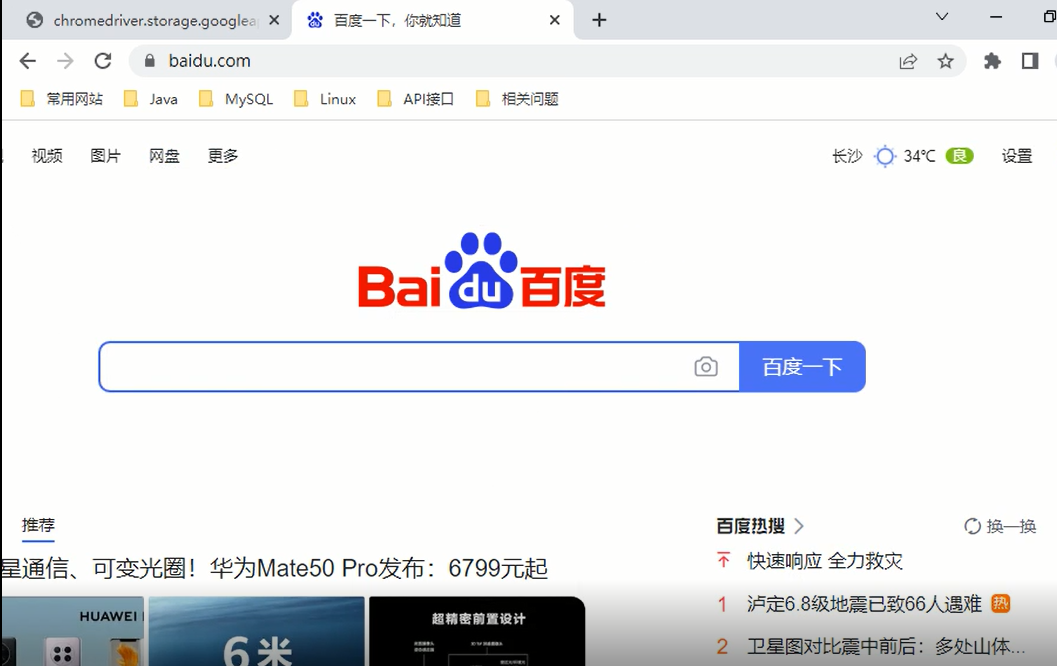This screenshot has height=666, width=1057.
Task: Click the 34℃ temperature reading
Action: 919,156
